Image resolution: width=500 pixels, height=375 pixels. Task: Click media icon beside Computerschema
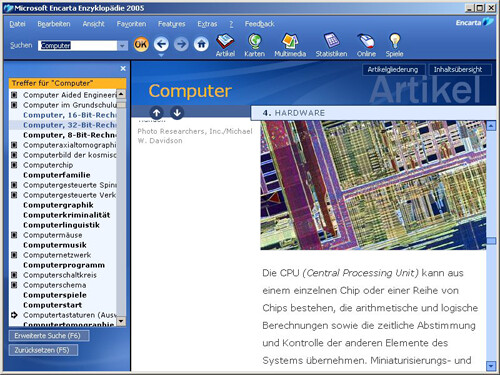(x=14, y=285)
